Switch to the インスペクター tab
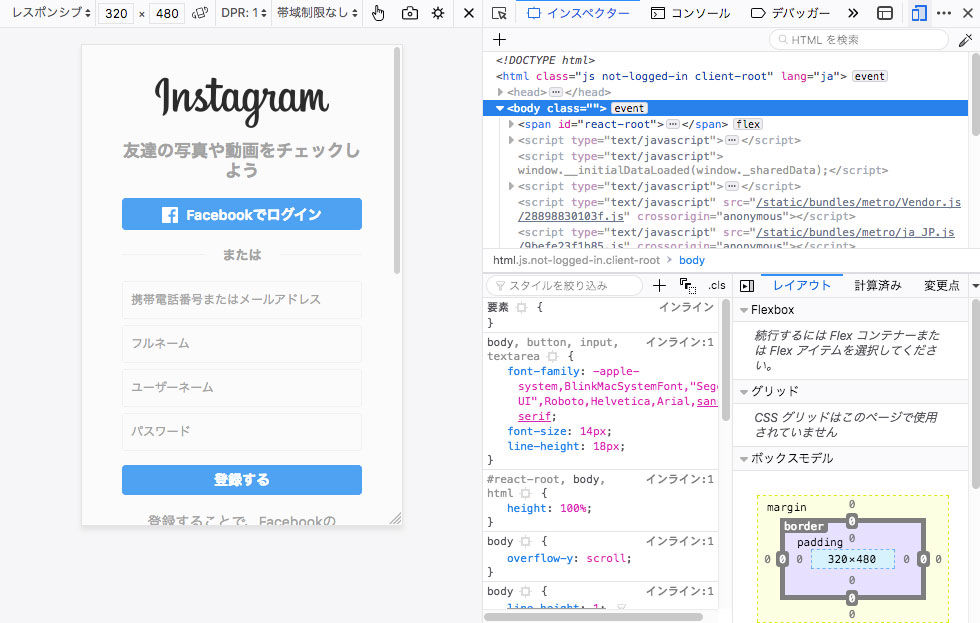The image size is (980, 623). coord(578,13)
